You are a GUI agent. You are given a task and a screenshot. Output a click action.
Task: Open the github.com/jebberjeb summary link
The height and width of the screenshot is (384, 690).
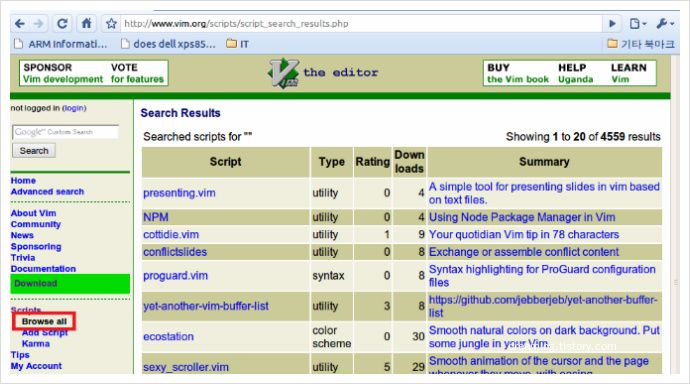tap(543, 306)
